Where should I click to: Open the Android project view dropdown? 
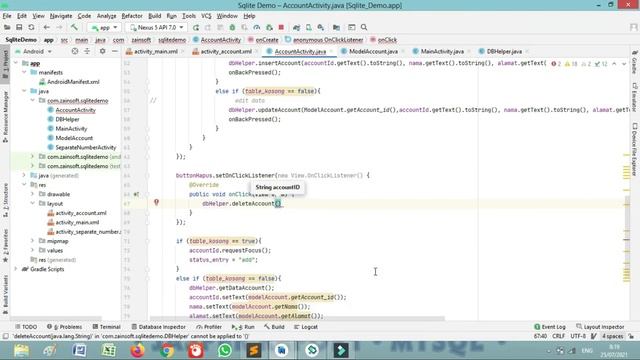(34, 51)
